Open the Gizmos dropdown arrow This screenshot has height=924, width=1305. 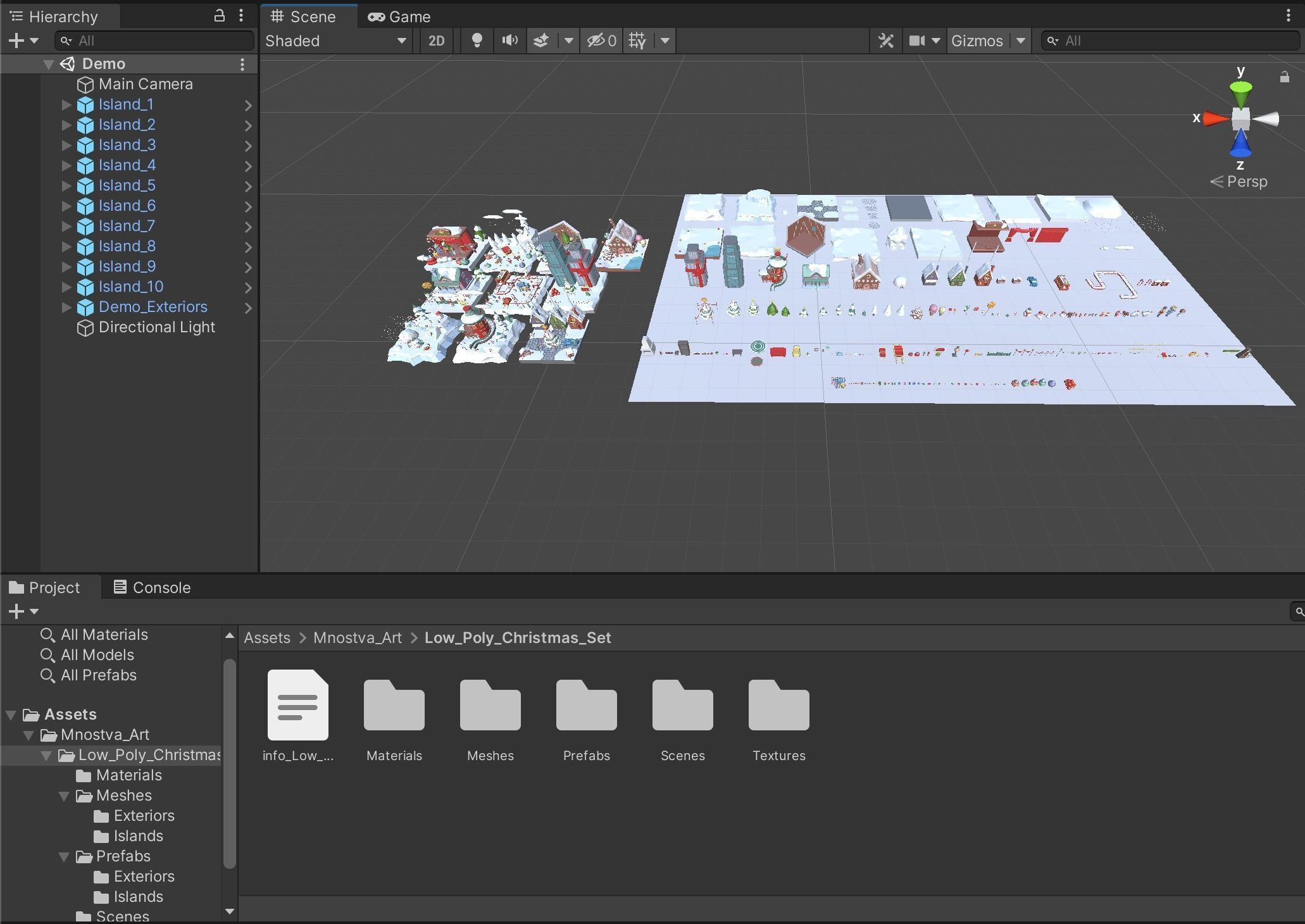(1020, 41)
